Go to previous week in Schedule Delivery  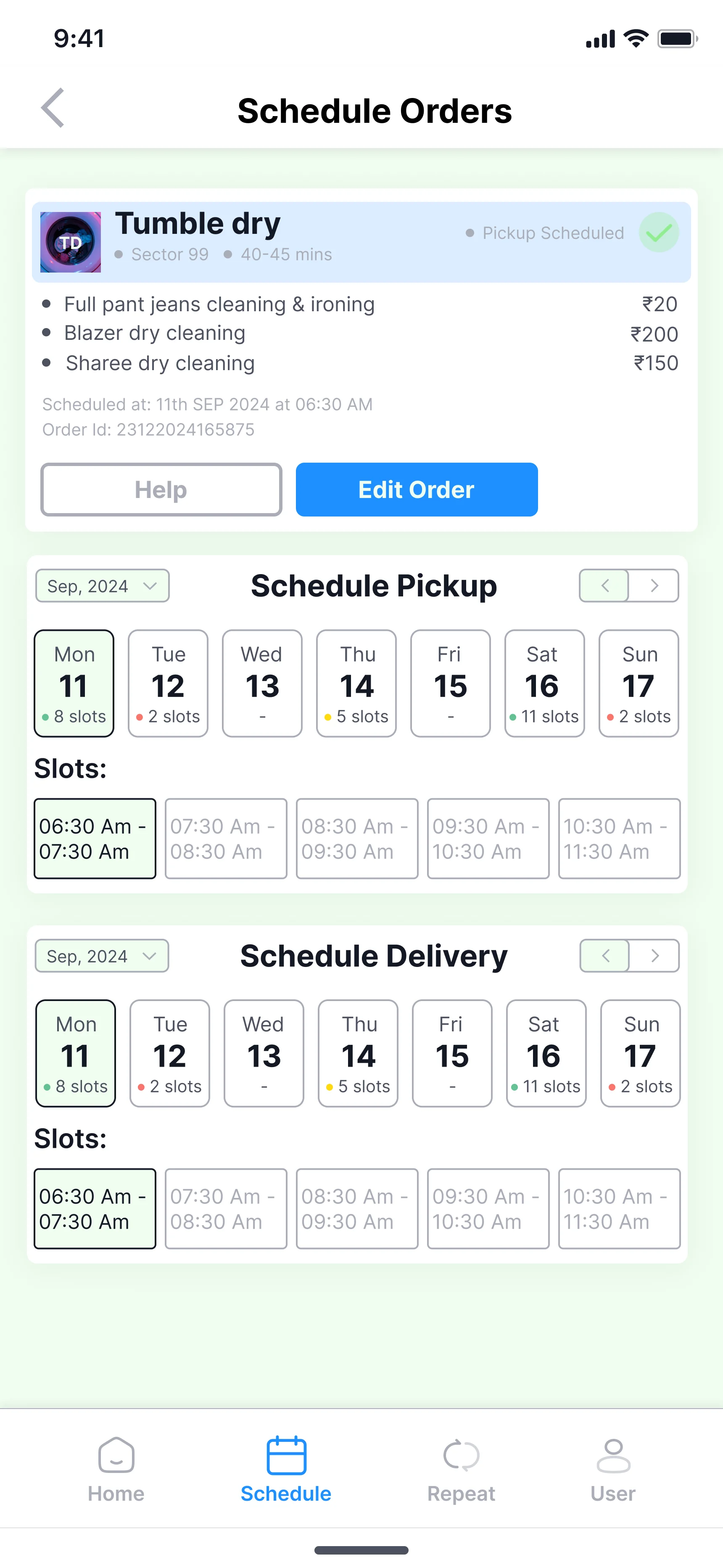pos(605,956)
